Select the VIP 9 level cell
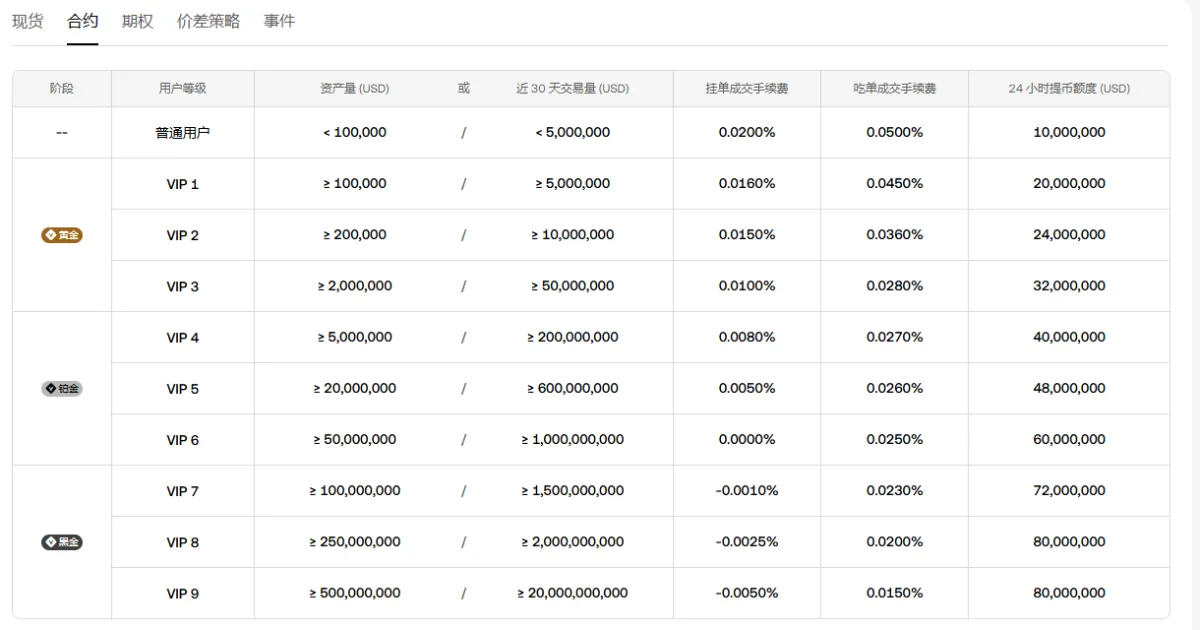 tap(183, 593)
